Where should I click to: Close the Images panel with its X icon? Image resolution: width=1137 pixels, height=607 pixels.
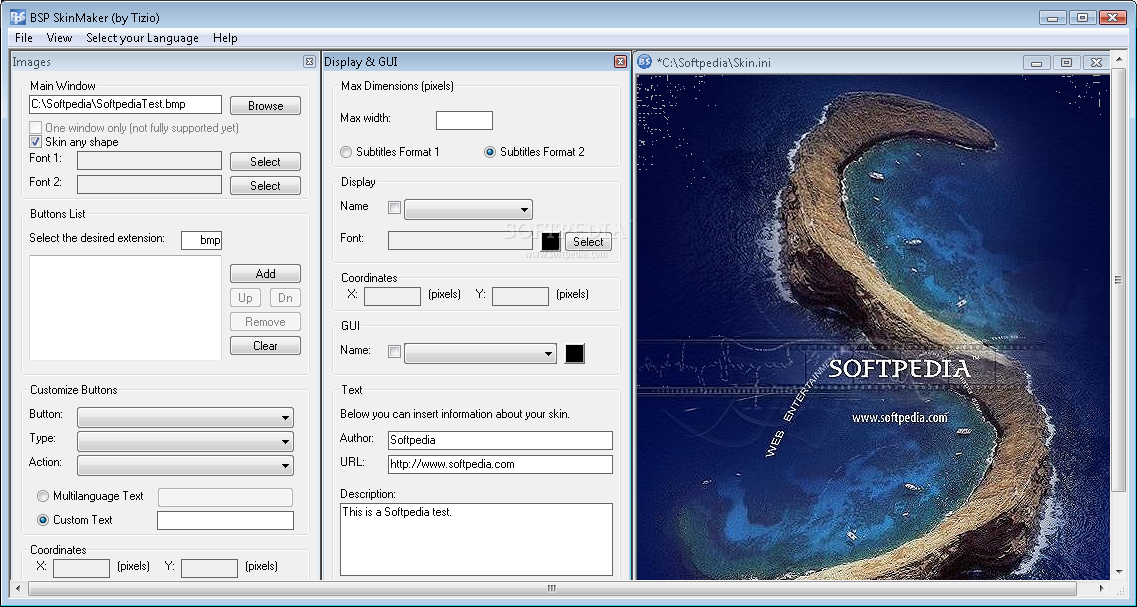pos(310,62)
